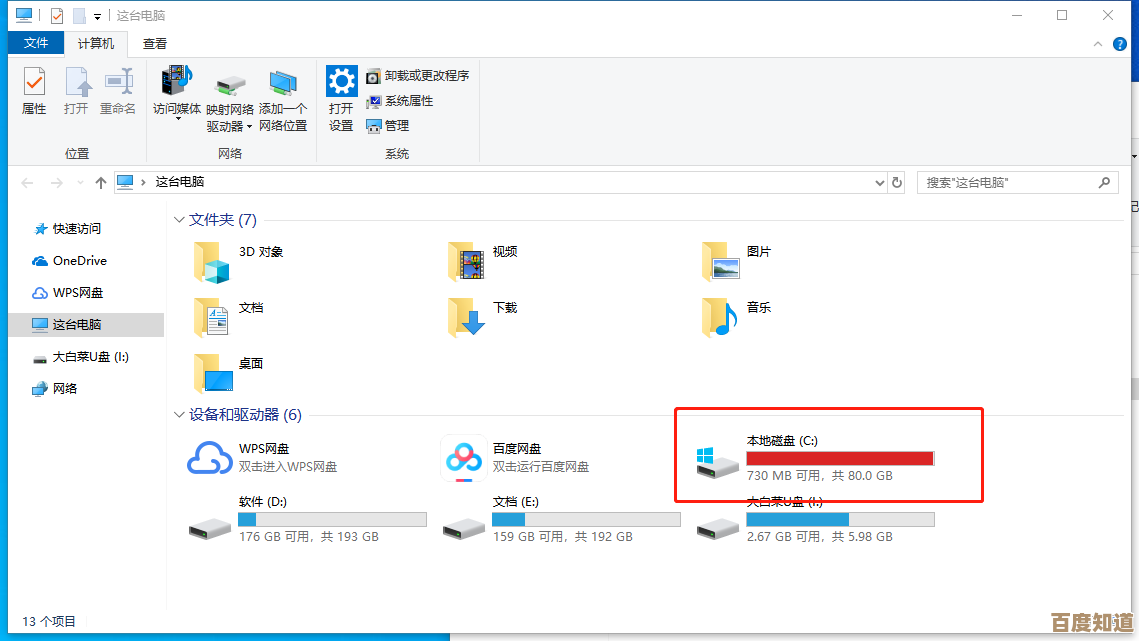Click the search 这台电脑 input box
Image resolution: width=1139 pixels, height=641 pixels.
[x=1008, y=183]
